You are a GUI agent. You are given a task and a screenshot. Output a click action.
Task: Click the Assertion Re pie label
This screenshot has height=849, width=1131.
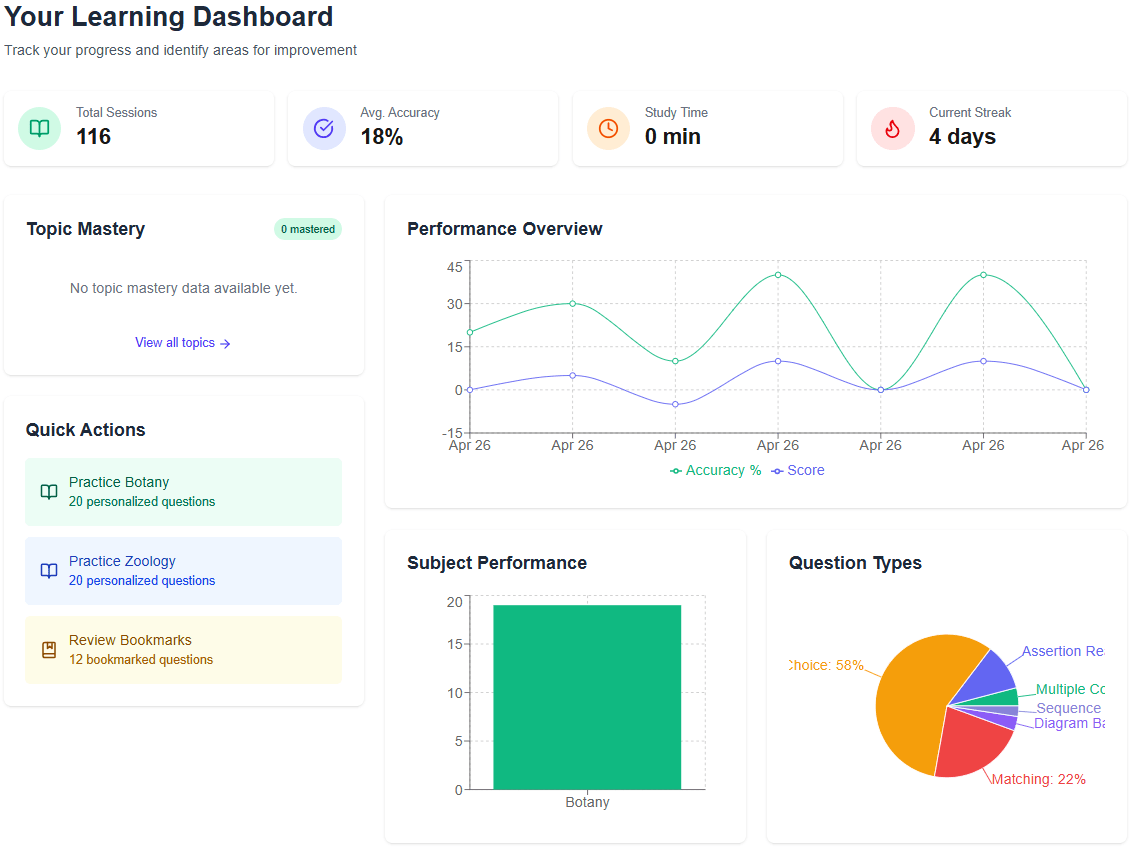tap(1062, 651)
